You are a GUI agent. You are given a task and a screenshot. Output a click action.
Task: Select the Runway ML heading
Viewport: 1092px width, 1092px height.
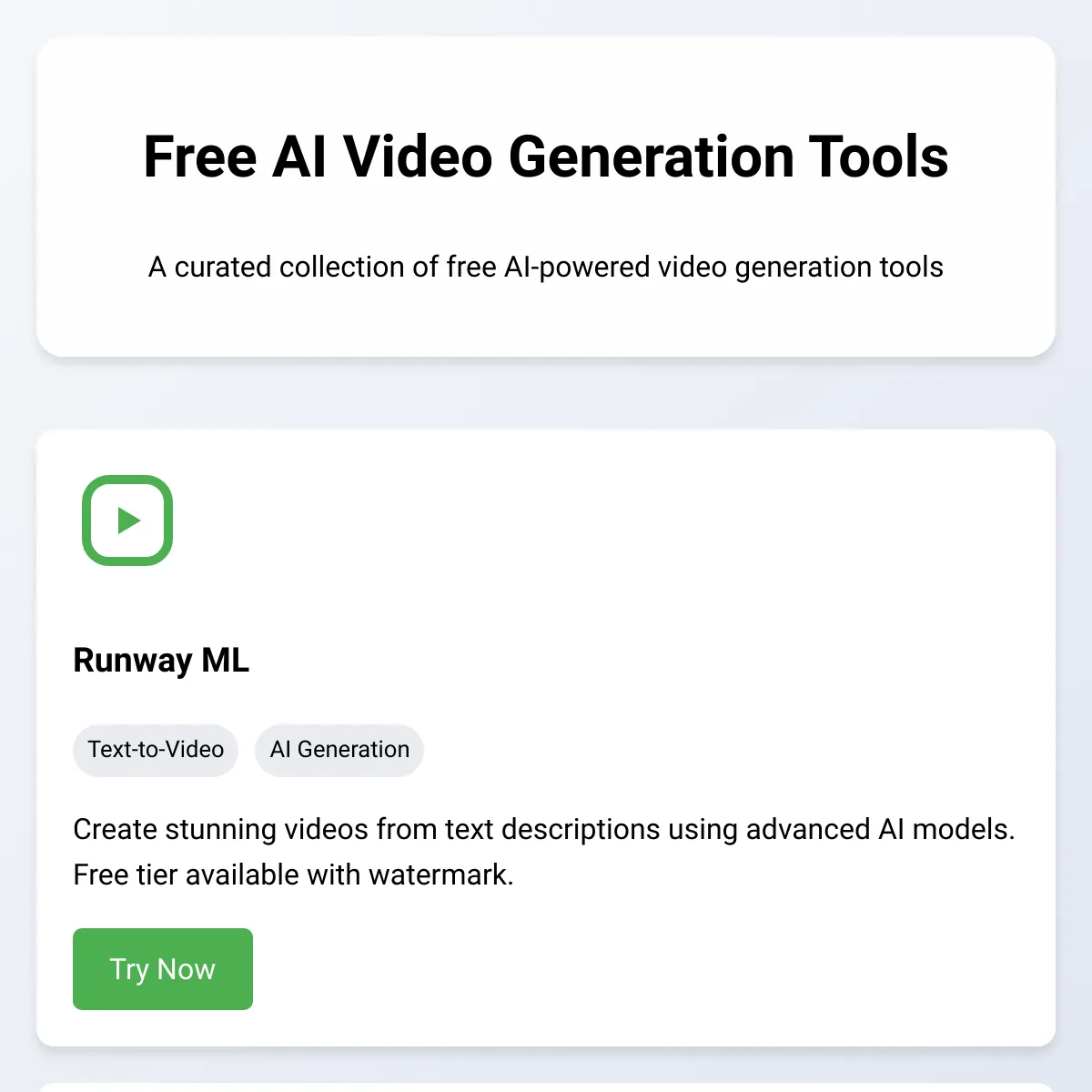(x=161, y=660)
